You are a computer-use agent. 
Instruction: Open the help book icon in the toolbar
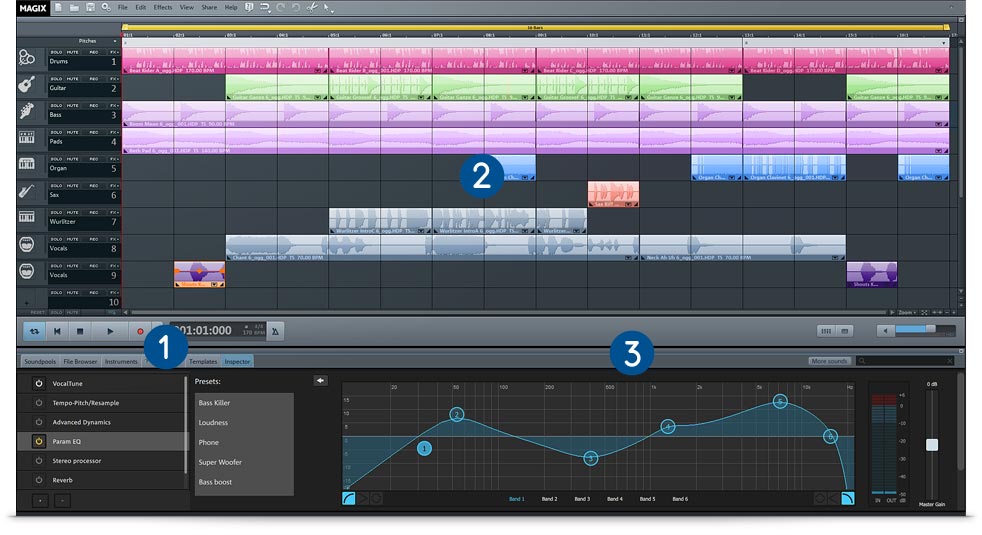click(x=249, y=8)
